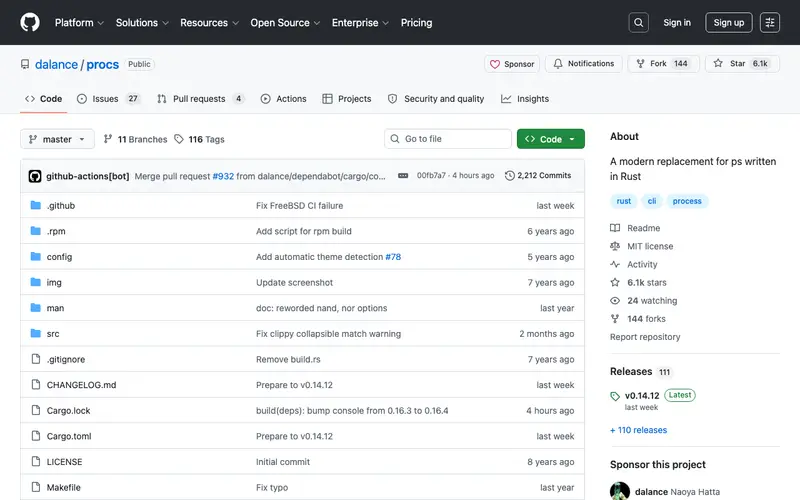Select the cli topic tag
The height and width of the screenshot is (500, 800).
click(x=652, y=201)
